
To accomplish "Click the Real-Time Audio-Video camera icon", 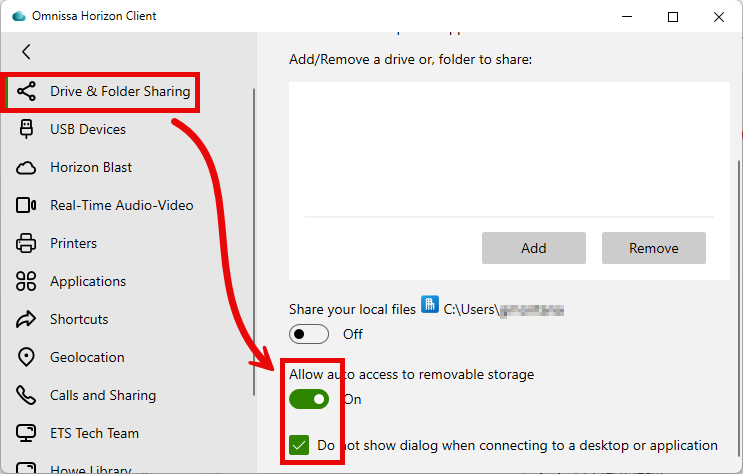I will pyautogui.click(x=27, y=205).
